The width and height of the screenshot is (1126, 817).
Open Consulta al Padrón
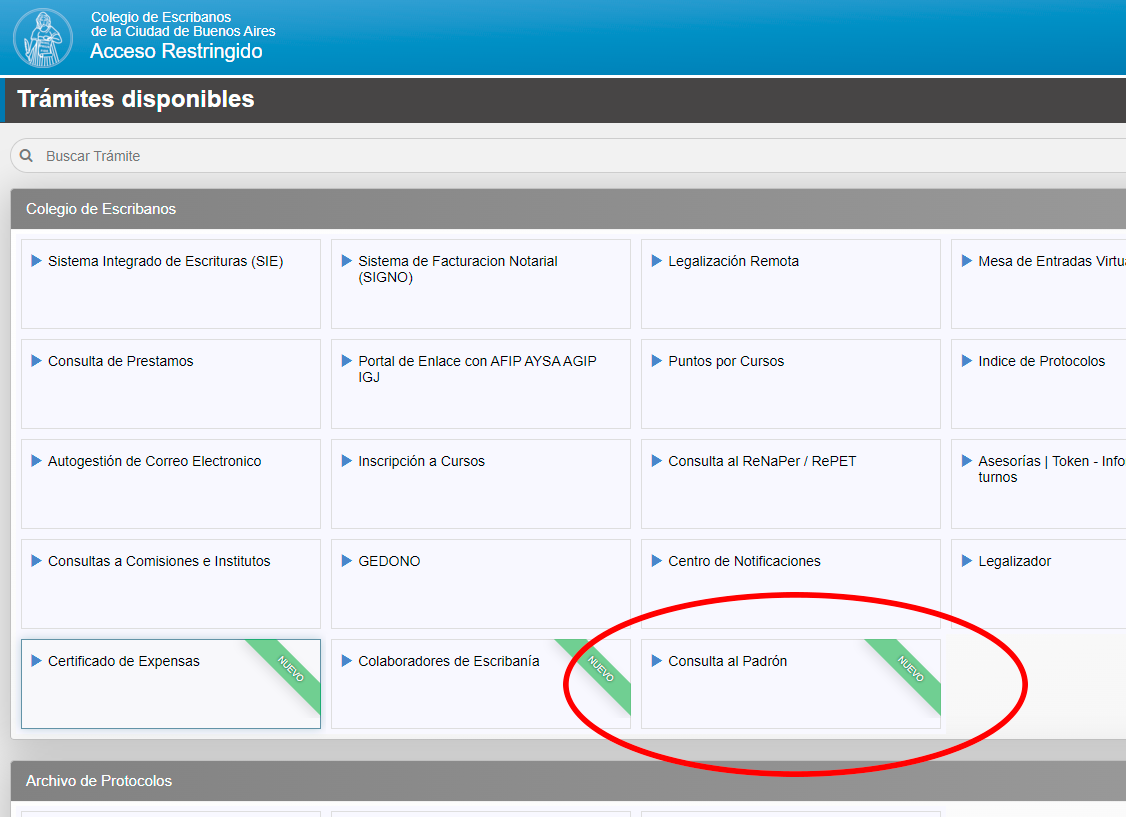[x=791, y=684]
